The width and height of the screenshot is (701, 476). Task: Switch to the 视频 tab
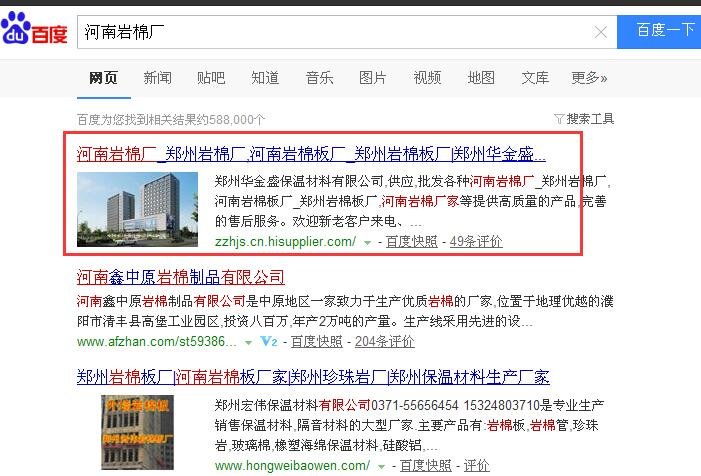click(427, 78)
